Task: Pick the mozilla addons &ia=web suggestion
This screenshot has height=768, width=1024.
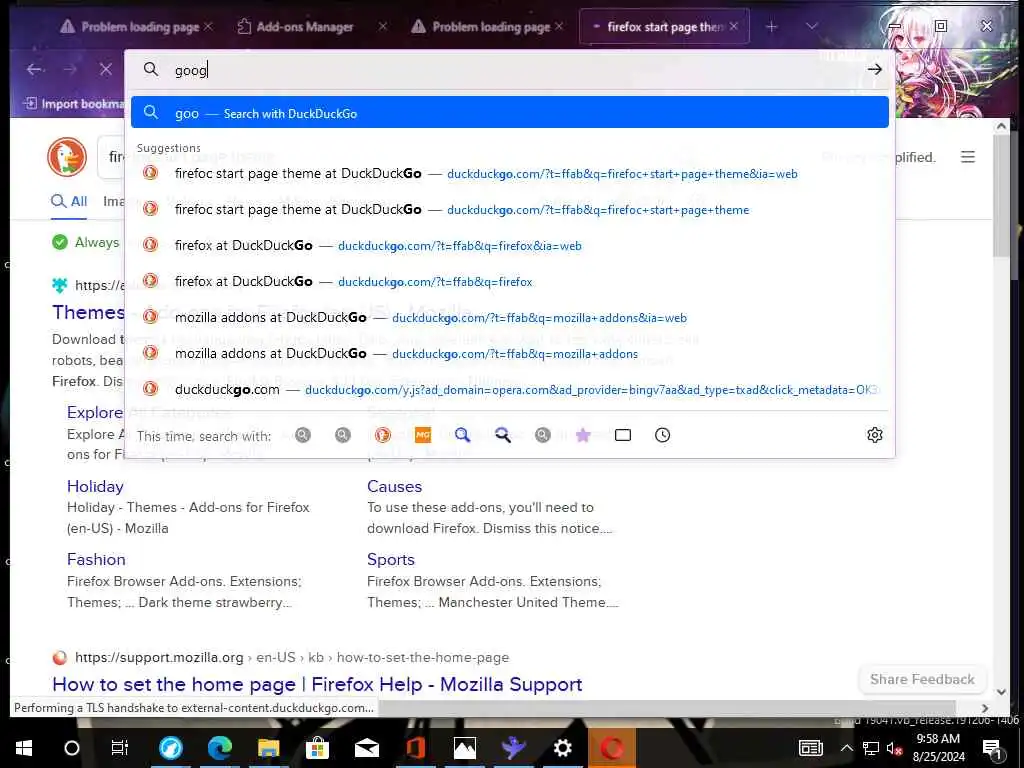Action: pos(509,317)
